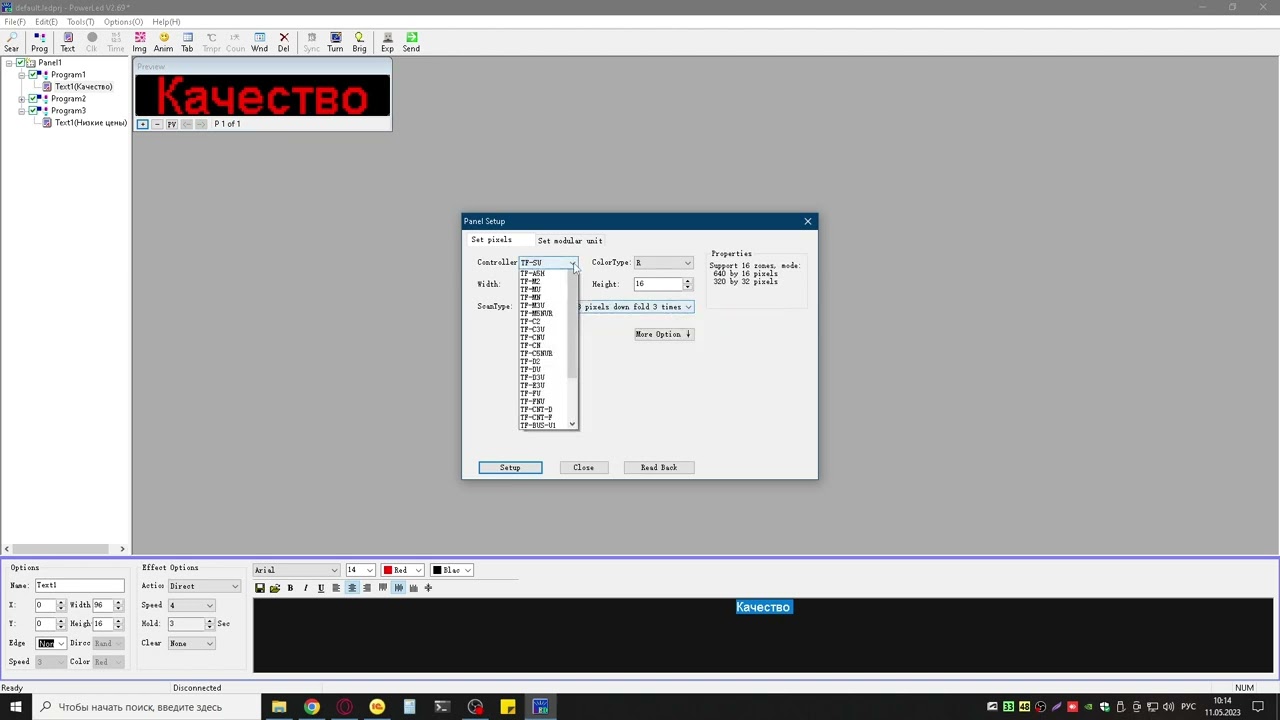Image resolution: width=1280 pixels, height=720 pixels.
Task: Insert a table using Tab tool
Action: pos(187,42)
